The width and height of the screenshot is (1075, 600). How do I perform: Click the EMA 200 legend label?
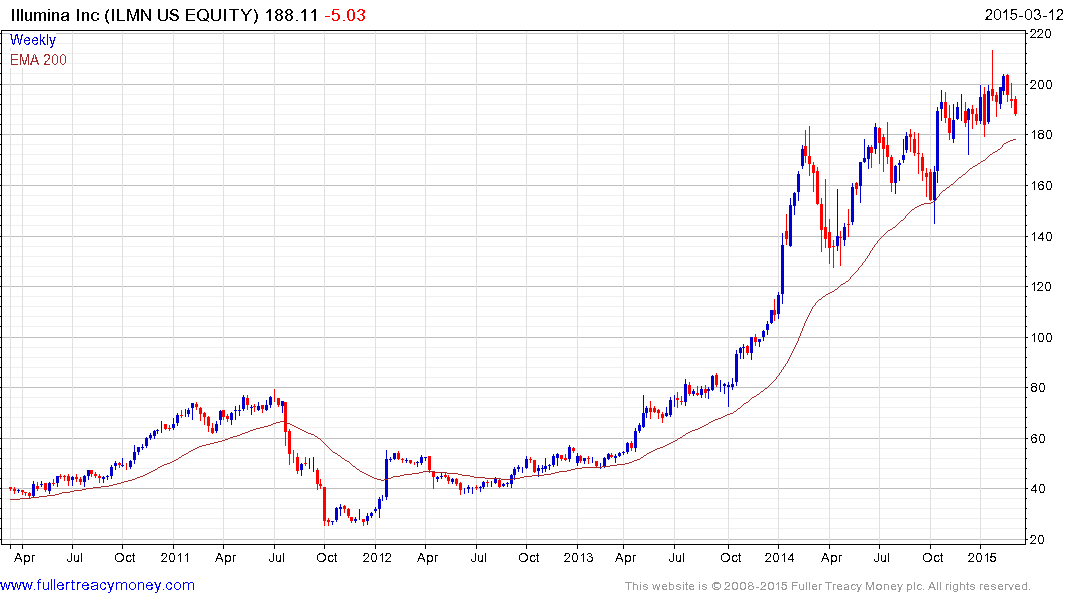[38, 60]
